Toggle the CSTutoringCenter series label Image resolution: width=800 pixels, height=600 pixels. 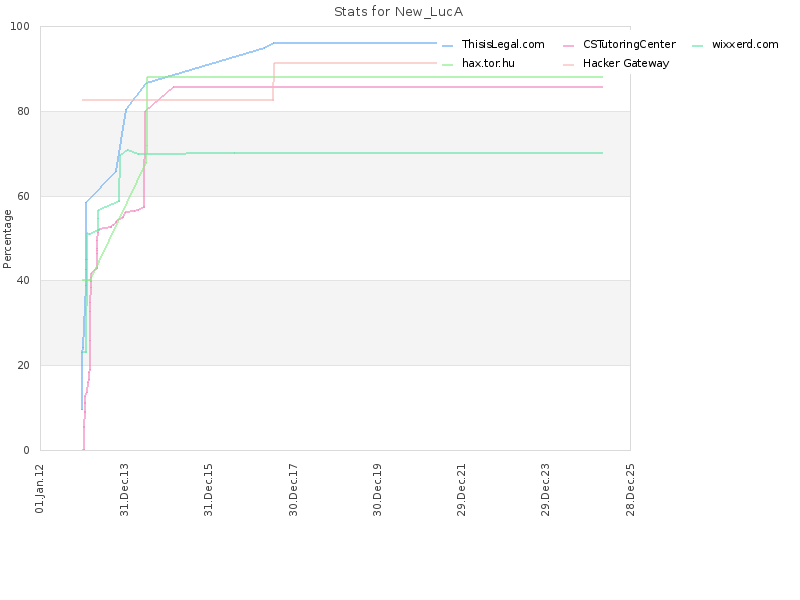pos(629,44)
